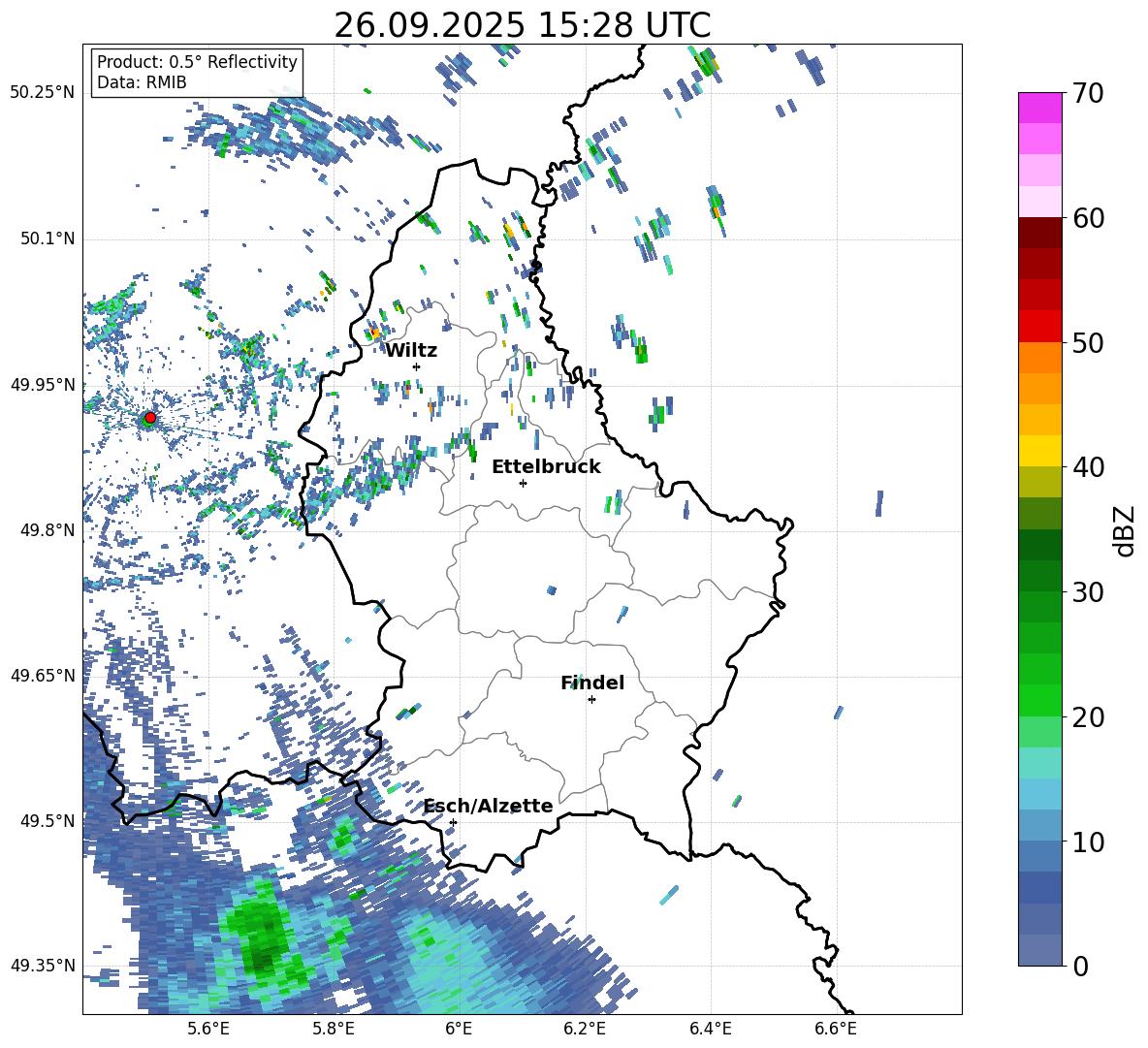Click the 0 value on the colorbar
This screenshot has width=1148, height=1048.
(x=1080, y=967)
